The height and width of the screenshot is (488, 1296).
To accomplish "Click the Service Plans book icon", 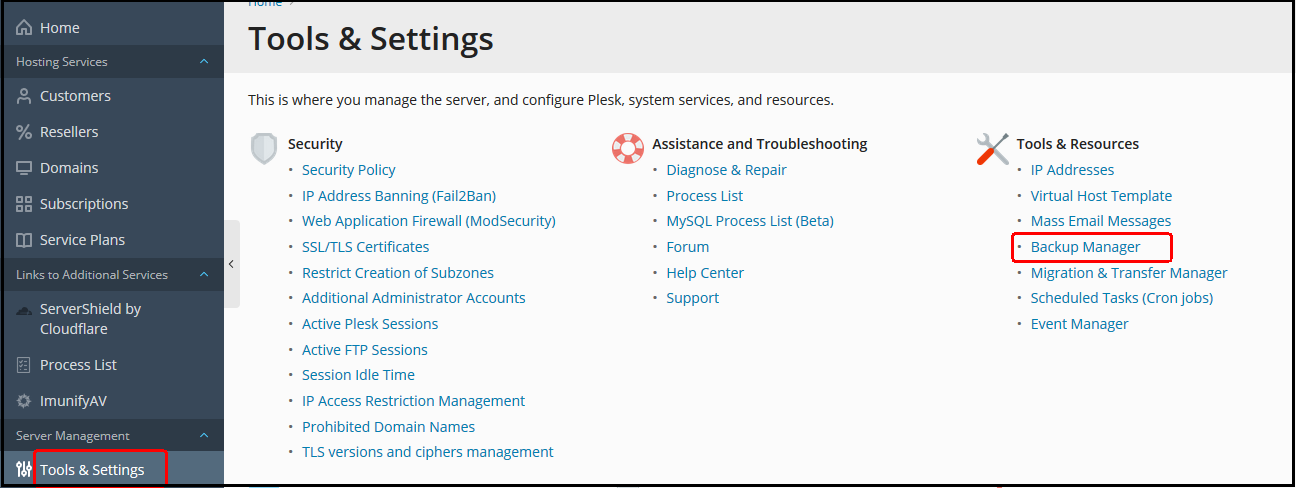I will pyautogui.click(x=24, y=240).
